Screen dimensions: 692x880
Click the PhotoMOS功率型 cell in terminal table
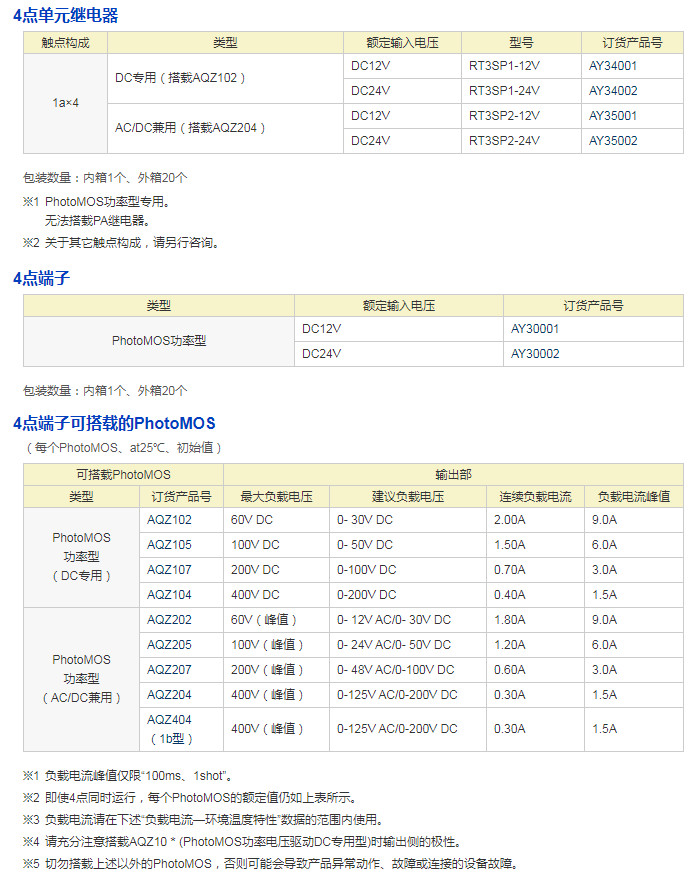[159, 341]
